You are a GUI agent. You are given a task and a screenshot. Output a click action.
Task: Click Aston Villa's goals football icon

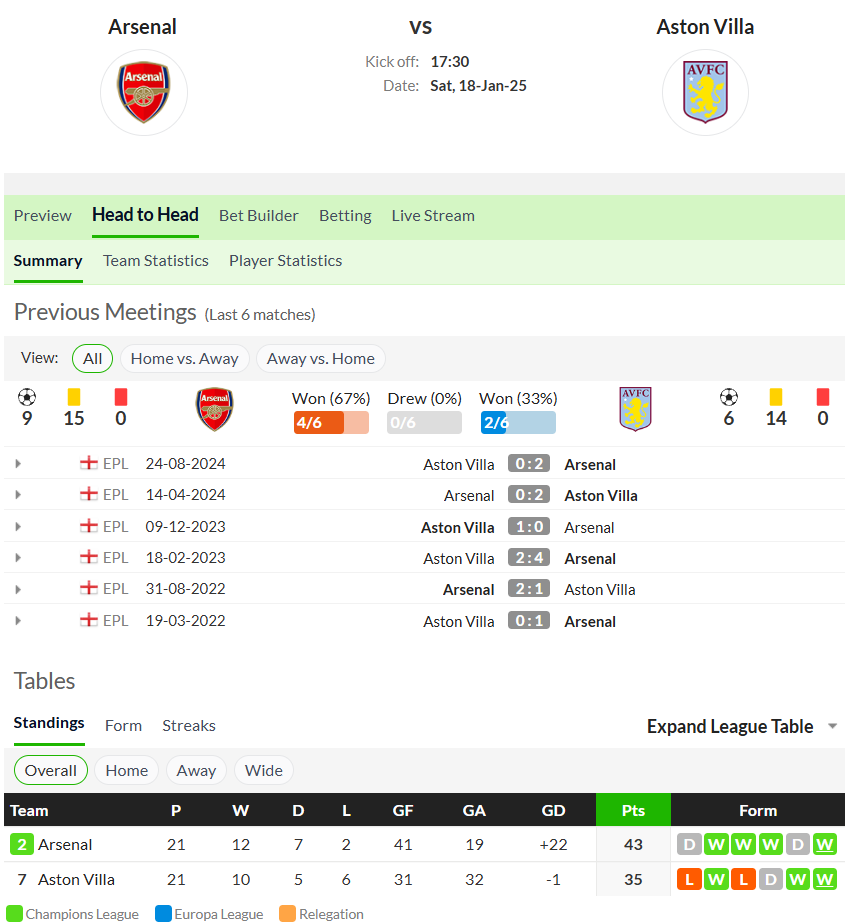point(729,397)
